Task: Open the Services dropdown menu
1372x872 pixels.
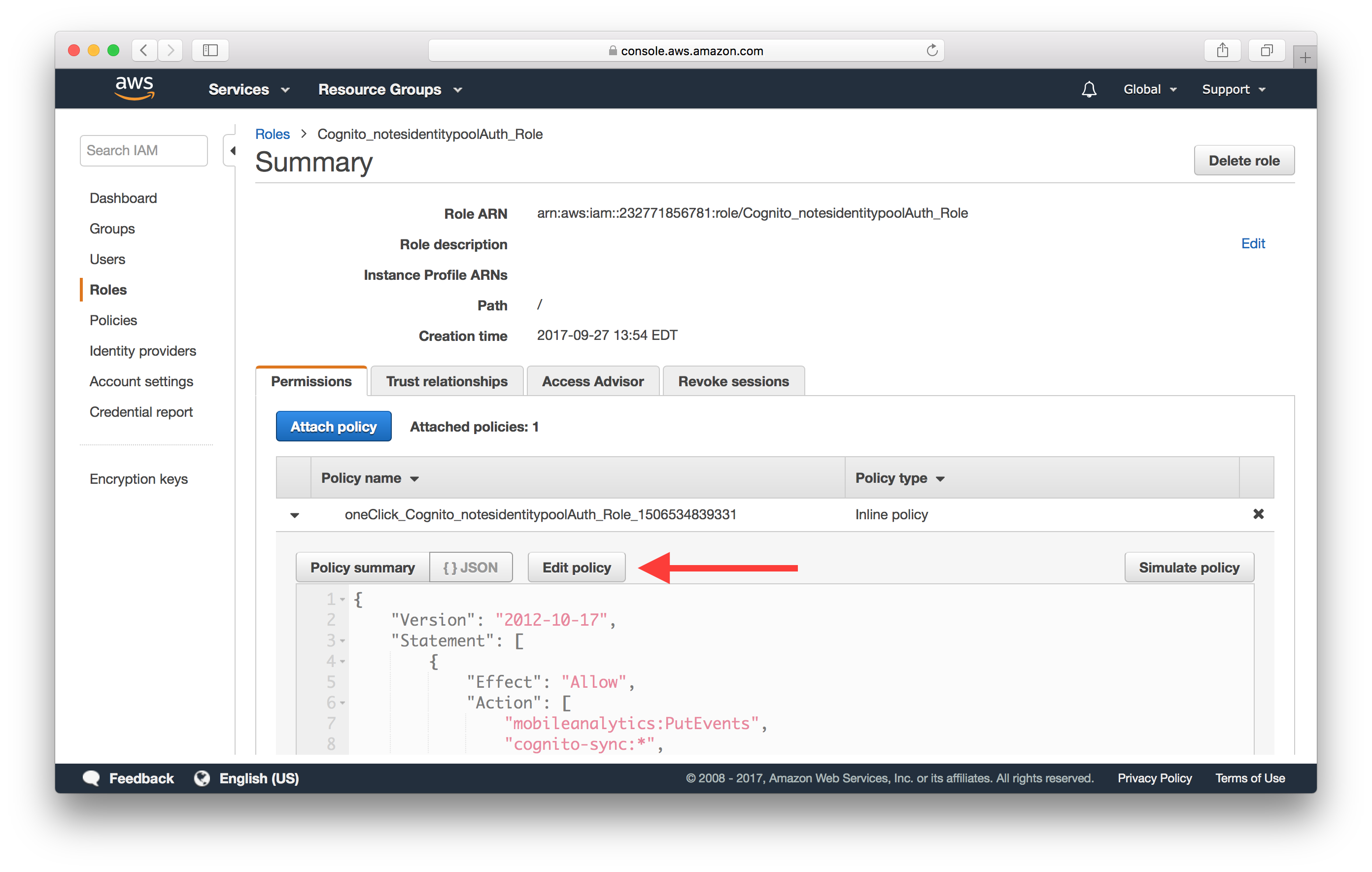Action: pyautogui.click(x=248, y=90)
